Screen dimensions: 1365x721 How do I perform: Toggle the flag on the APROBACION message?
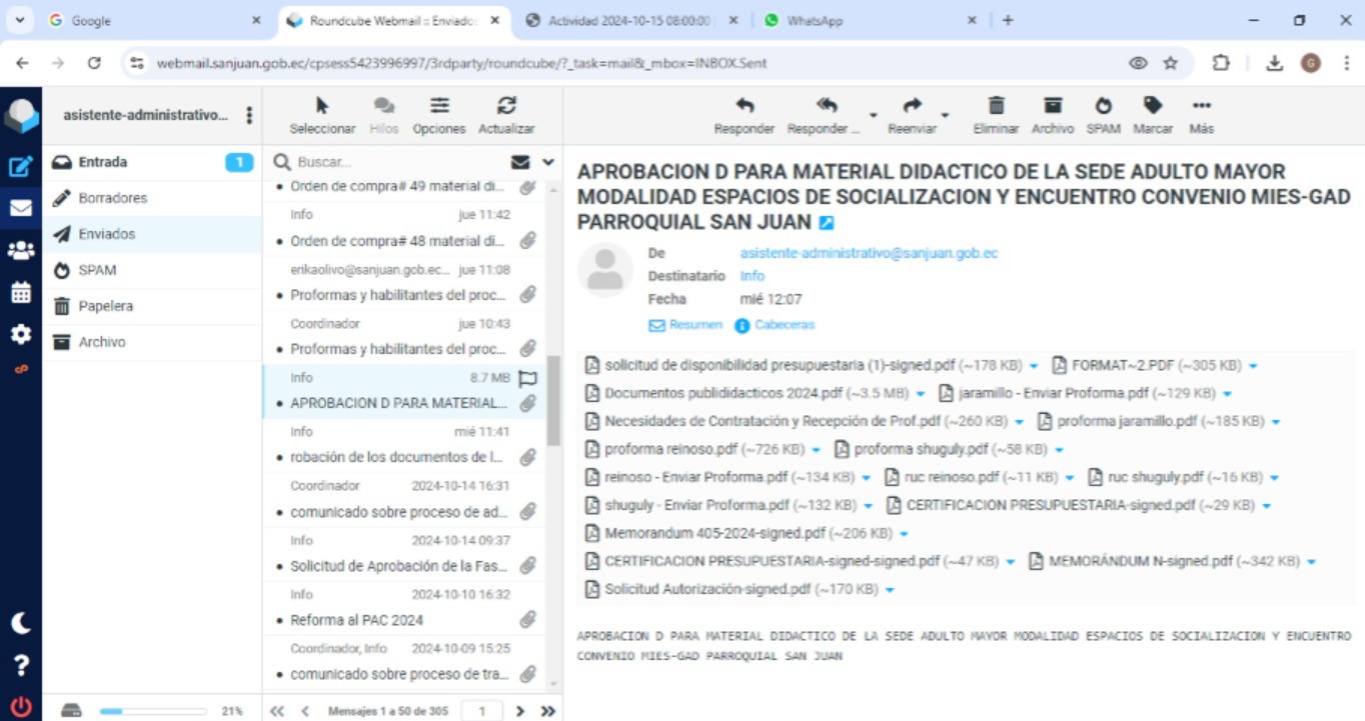tap(528, 378)
